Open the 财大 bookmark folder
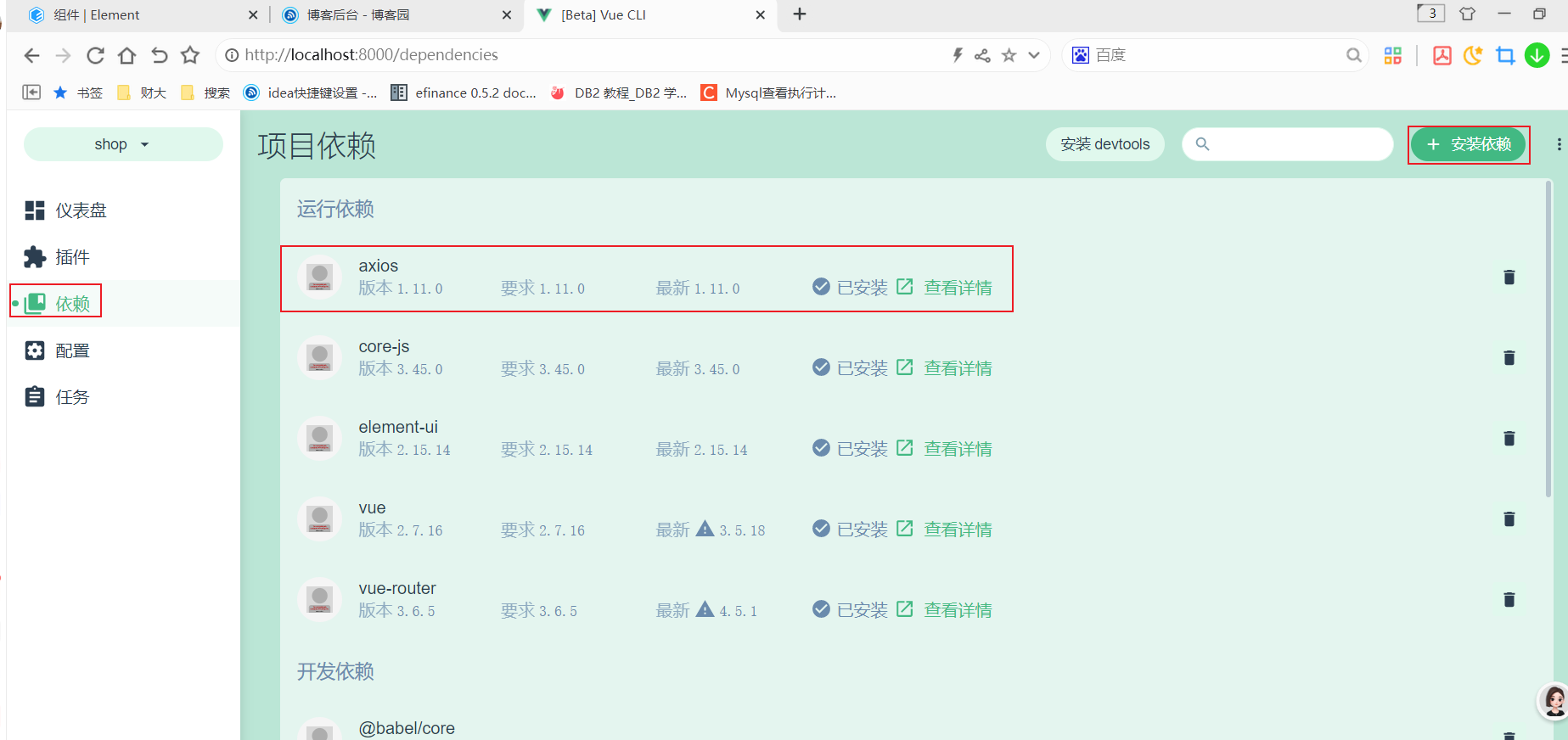Viewport: 1568px width, 740px height. pos(142,92)
